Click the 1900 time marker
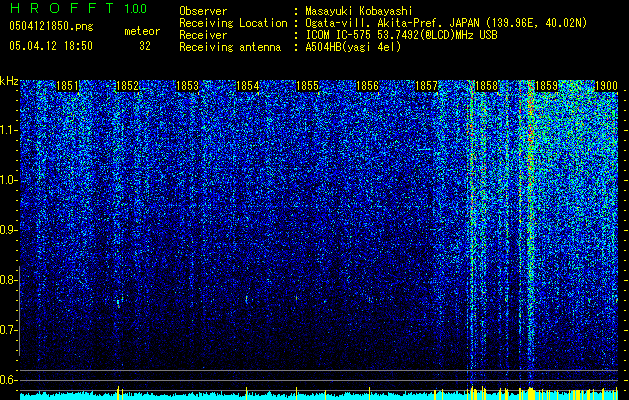 click(606, 86)
